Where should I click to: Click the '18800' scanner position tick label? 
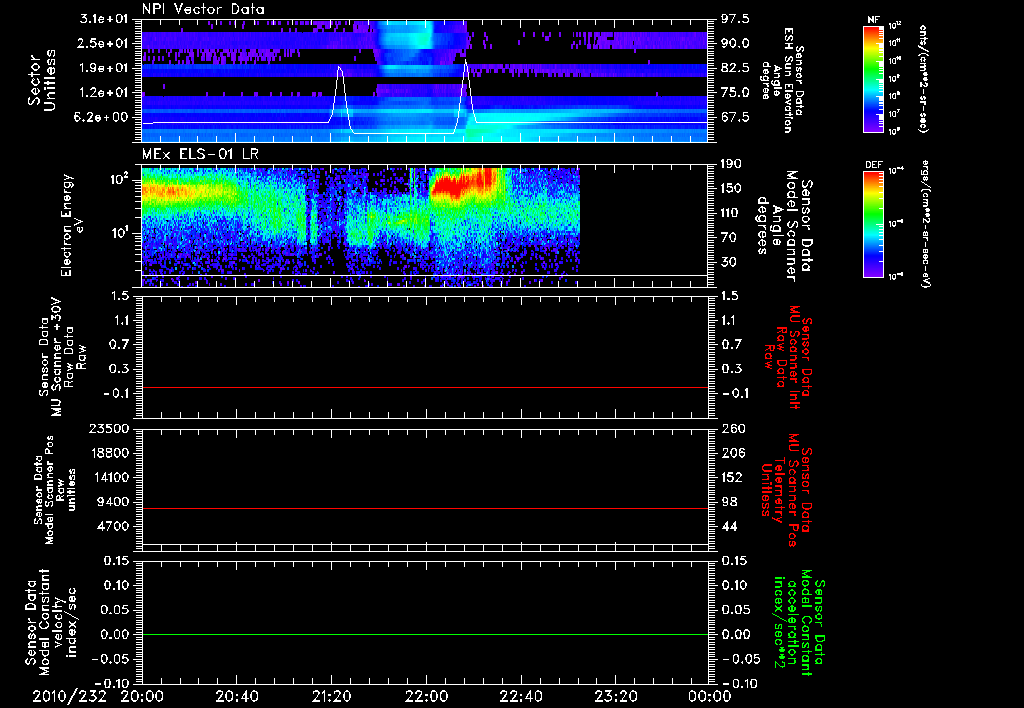108,453
